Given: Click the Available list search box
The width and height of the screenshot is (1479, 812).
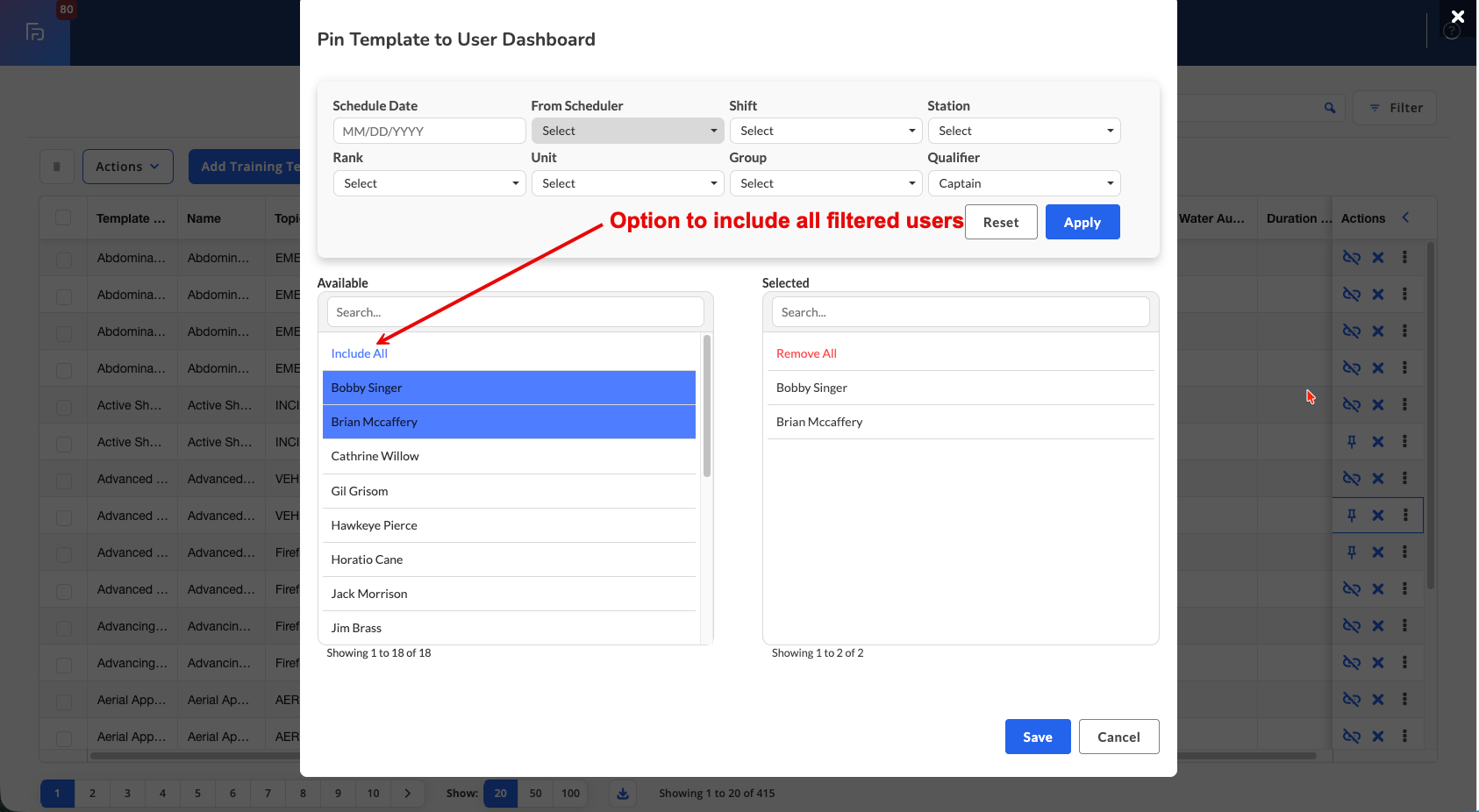Looking at the screenshot, I should coord(516,312).
